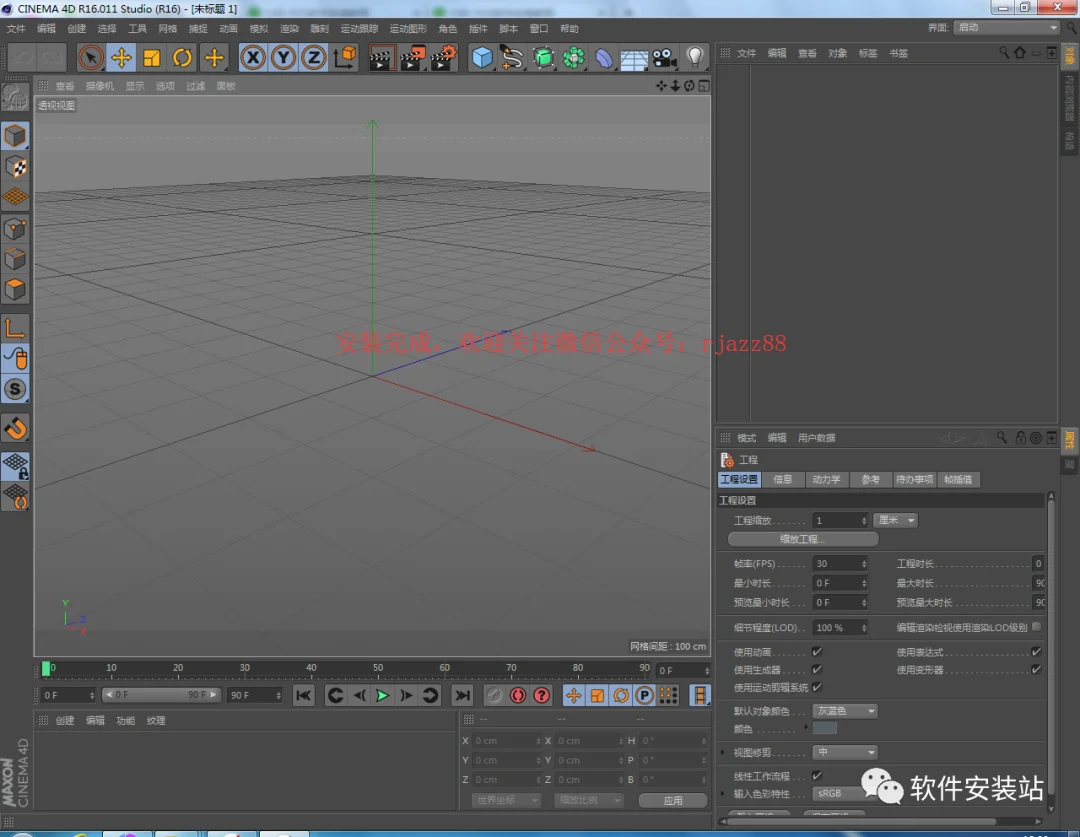The width and height of the screenshot is (1080, 837).
Task: Open the 渲染 menu in menu bar
Action: (289, 28)
